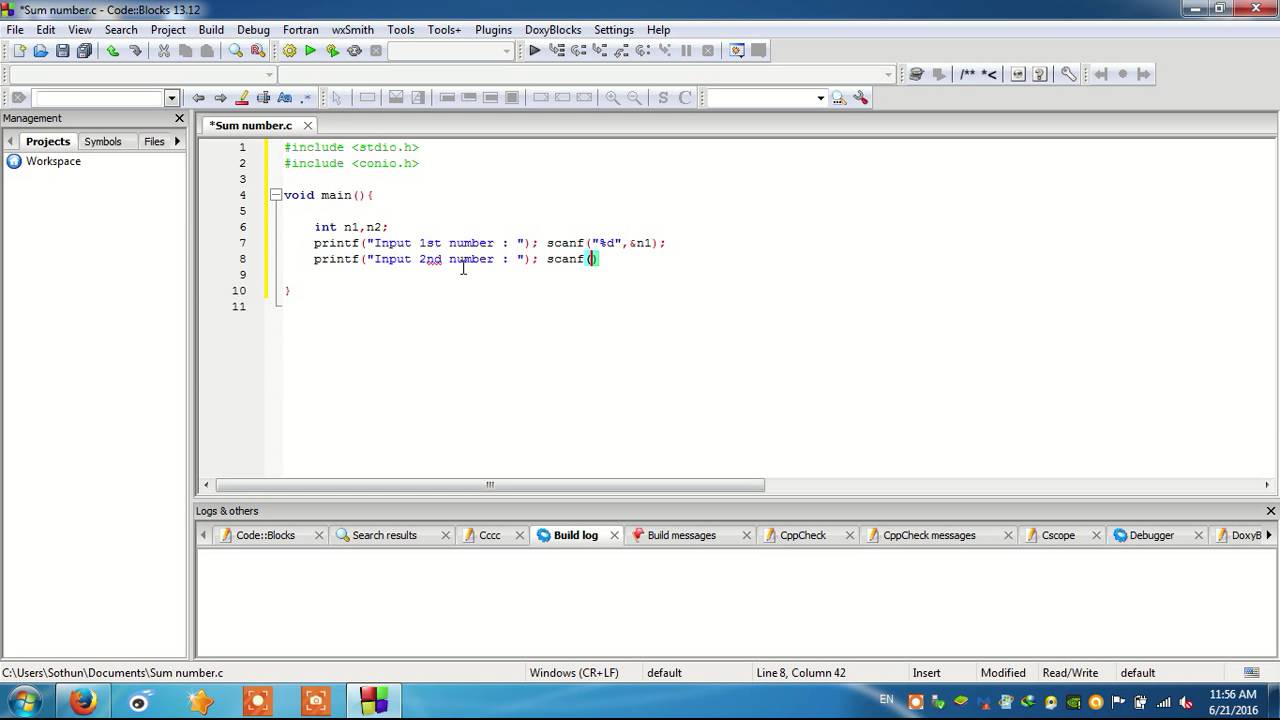Click the editor horizontal scrollbar thumb
1280x720 pixels.
[x=490, y=485]
